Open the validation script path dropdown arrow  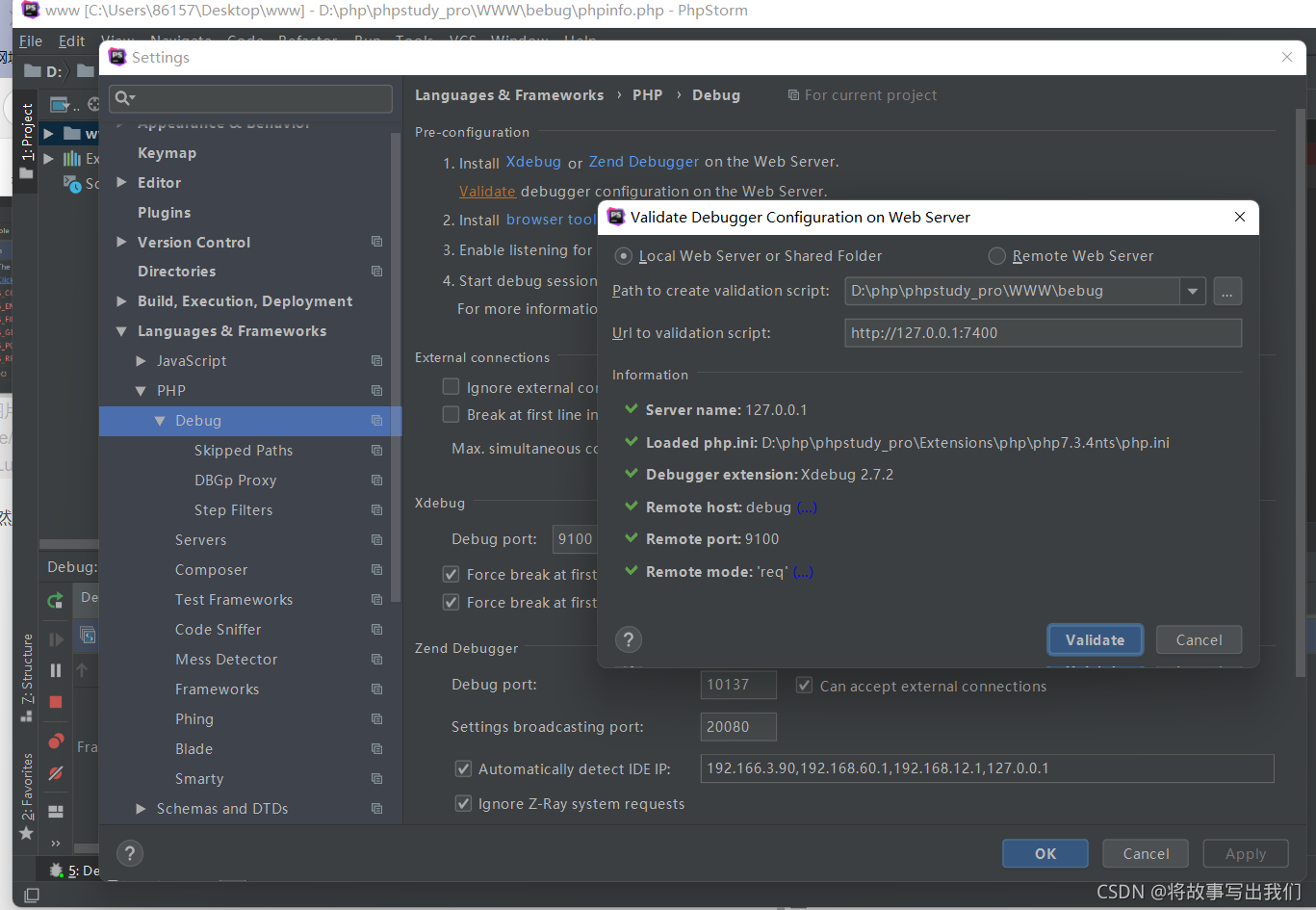click(x=1193, y=291)
